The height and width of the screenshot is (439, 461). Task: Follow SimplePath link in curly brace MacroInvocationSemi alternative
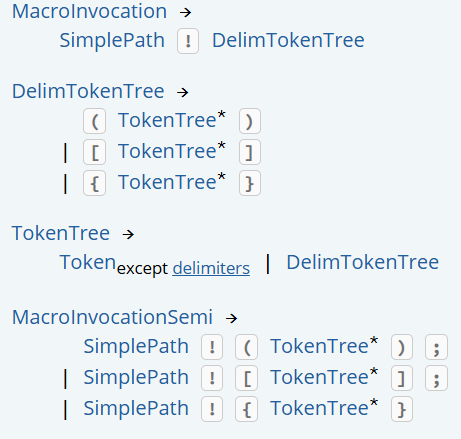[136, 408]
